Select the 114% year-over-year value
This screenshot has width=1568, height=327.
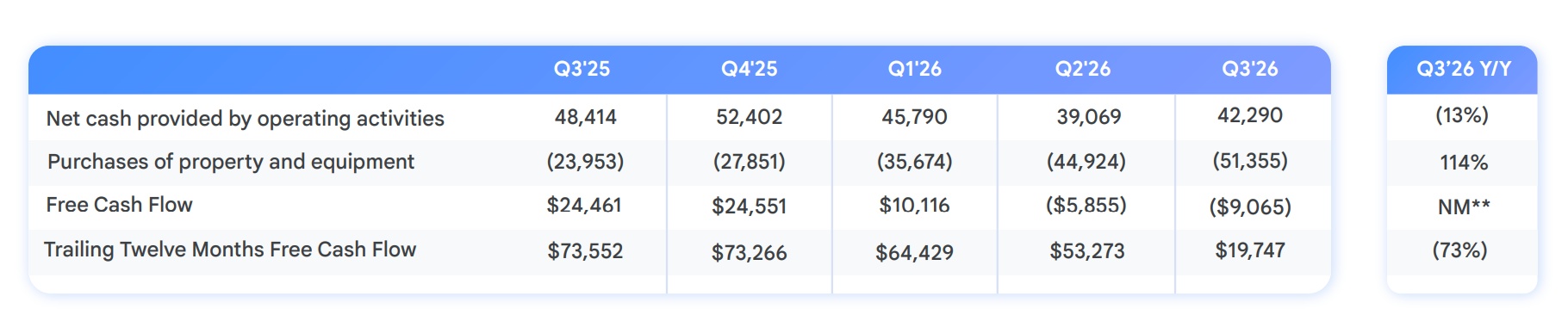[1464, 163]
